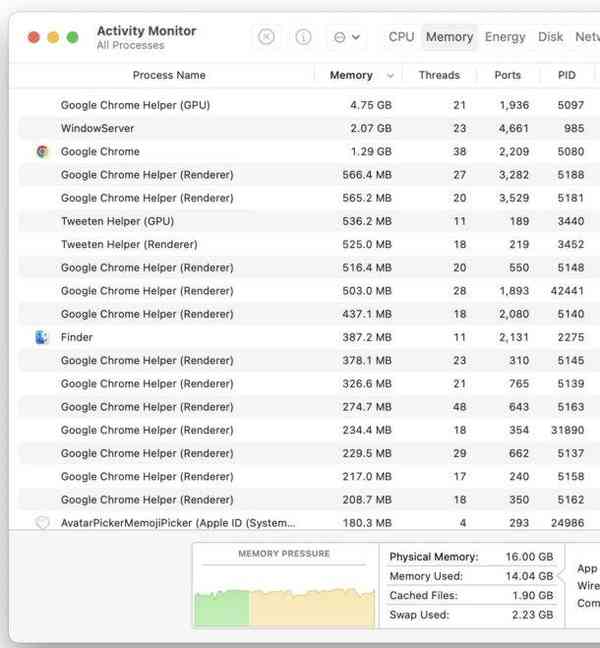Select Chrome Helper (Renderer) using 229.5 MB

(309, 453)
